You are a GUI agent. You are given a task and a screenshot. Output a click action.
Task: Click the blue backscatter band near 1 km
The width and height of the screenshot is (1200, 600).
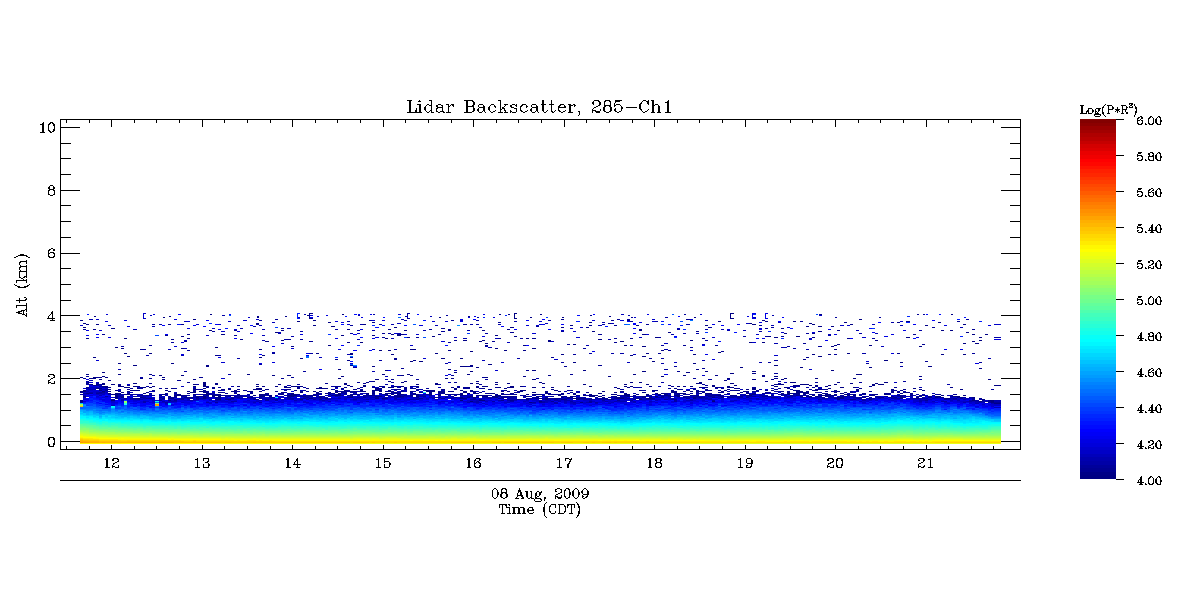click(x=540, y=408)
